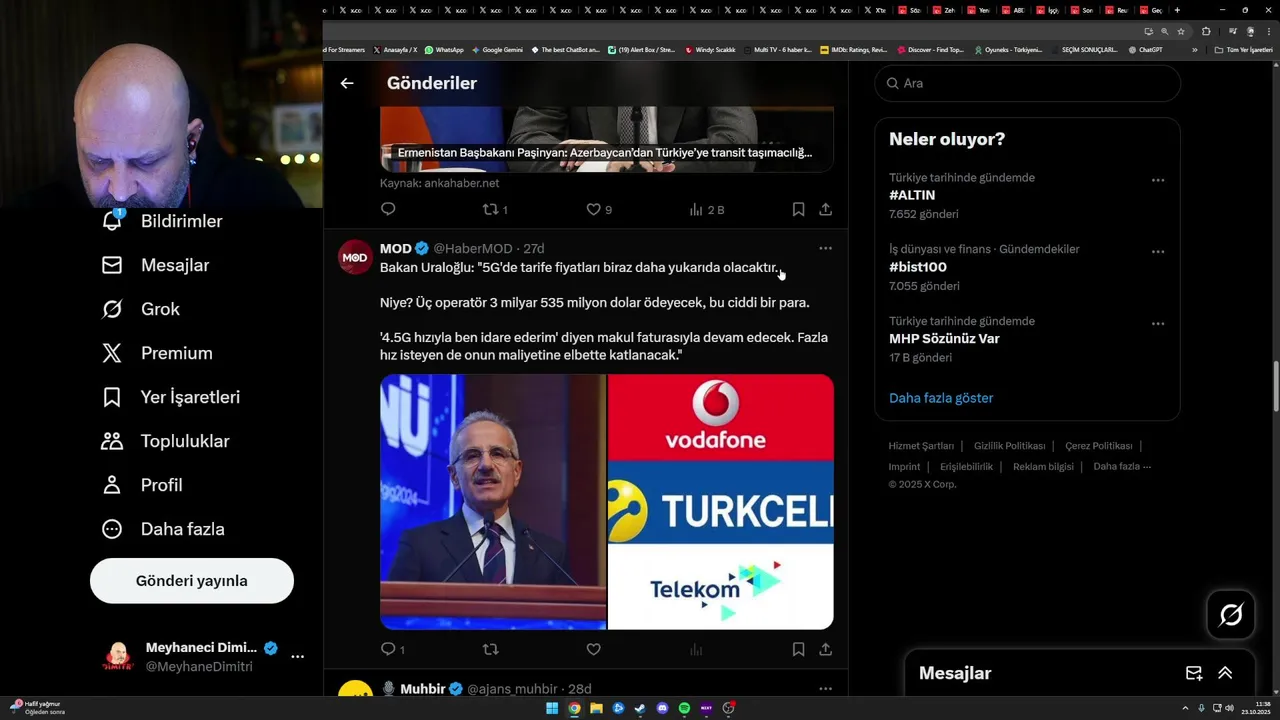
Task: Open browser extensions puzzle icon
Action: coord(1206,31)
